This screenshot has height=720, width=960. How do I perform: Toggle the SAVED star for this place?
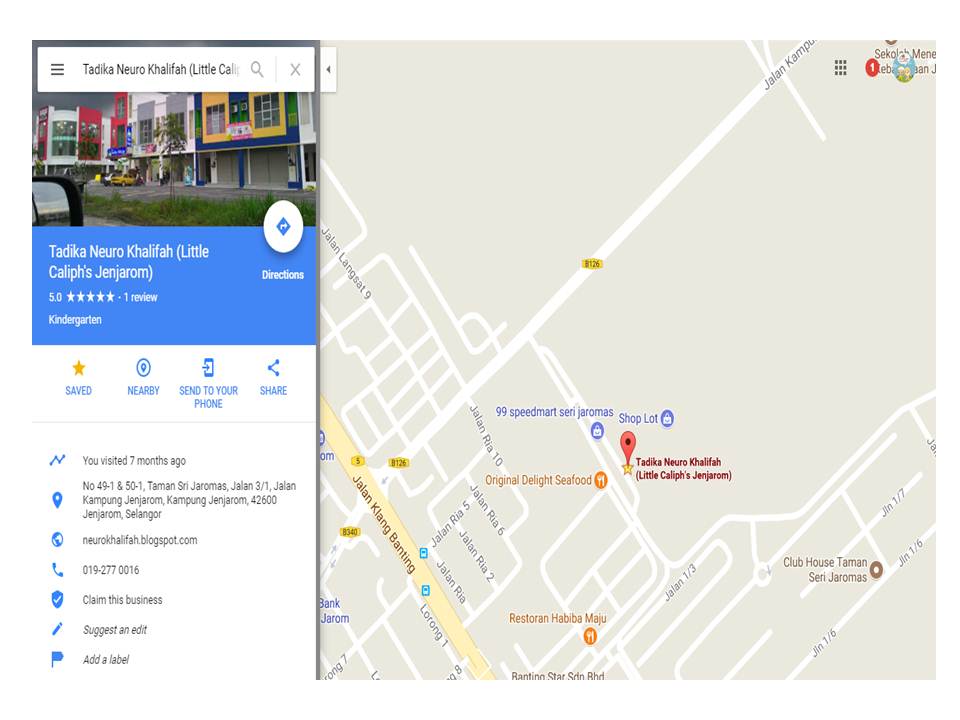pos(78,377)
